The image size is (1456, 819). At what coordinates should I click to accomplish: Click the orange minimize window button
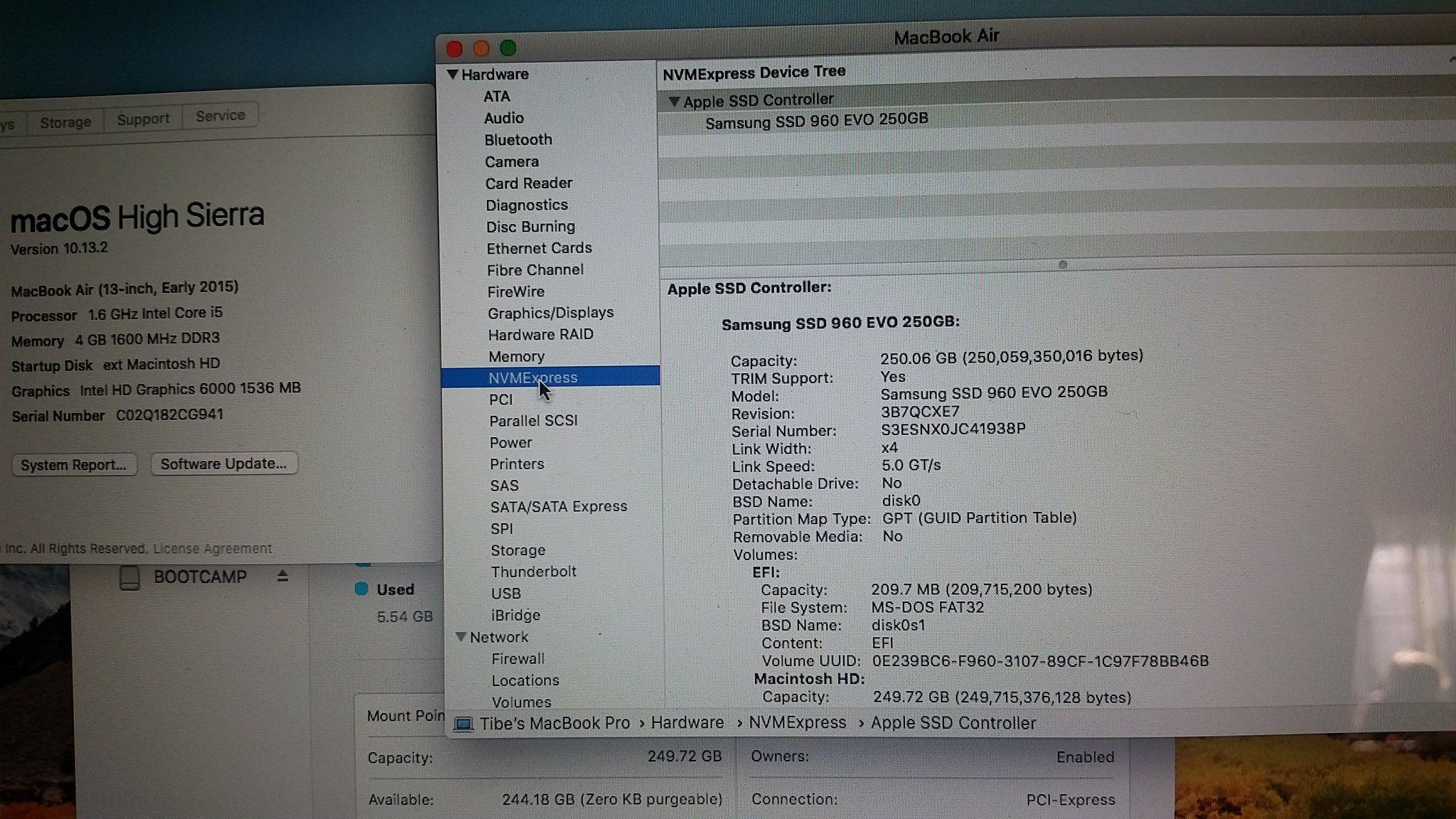[x=481, y=48]
